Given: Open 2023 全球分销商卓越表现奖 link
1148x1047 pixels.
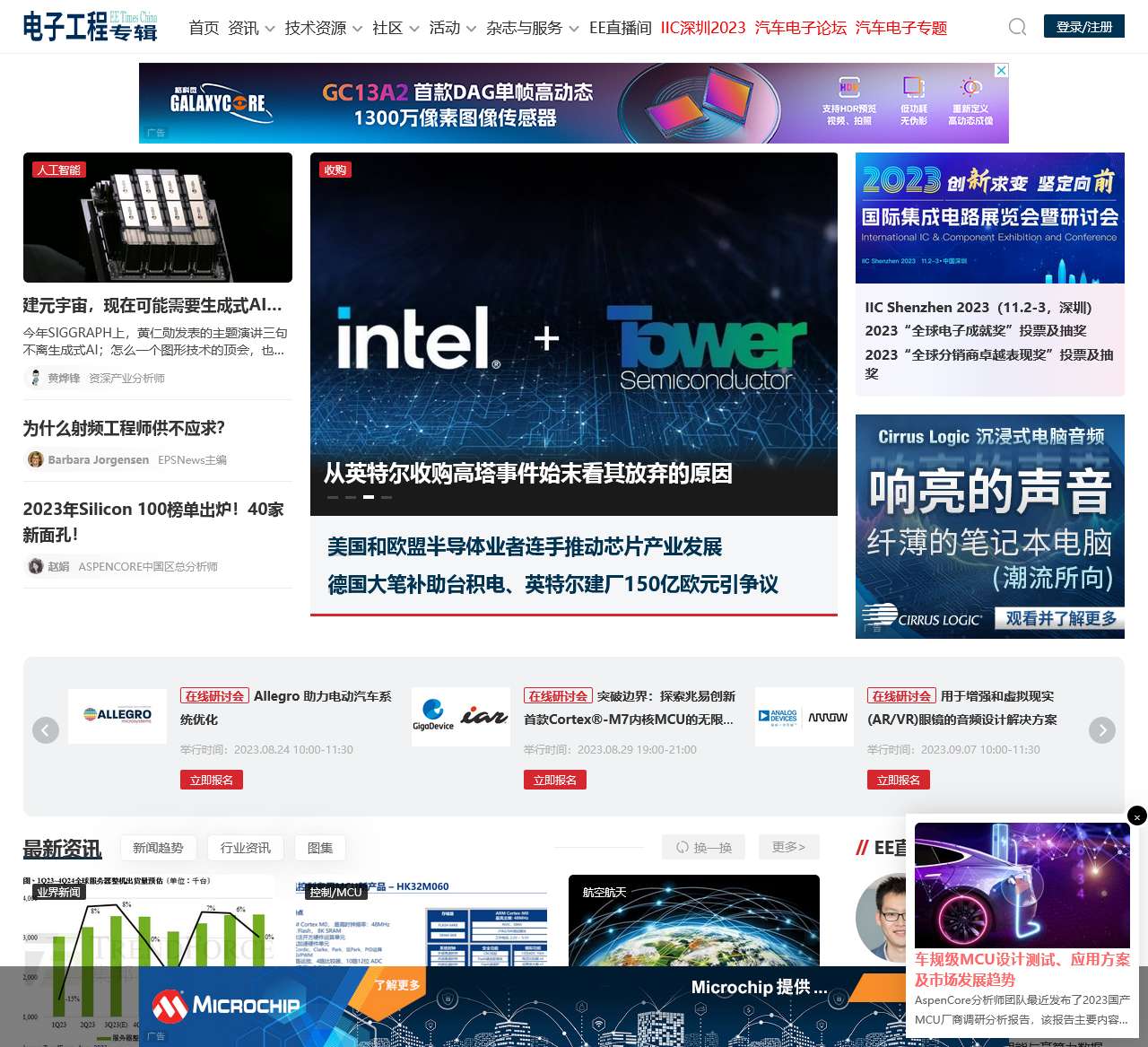Looking at the screenshot, I should [989, 363].
